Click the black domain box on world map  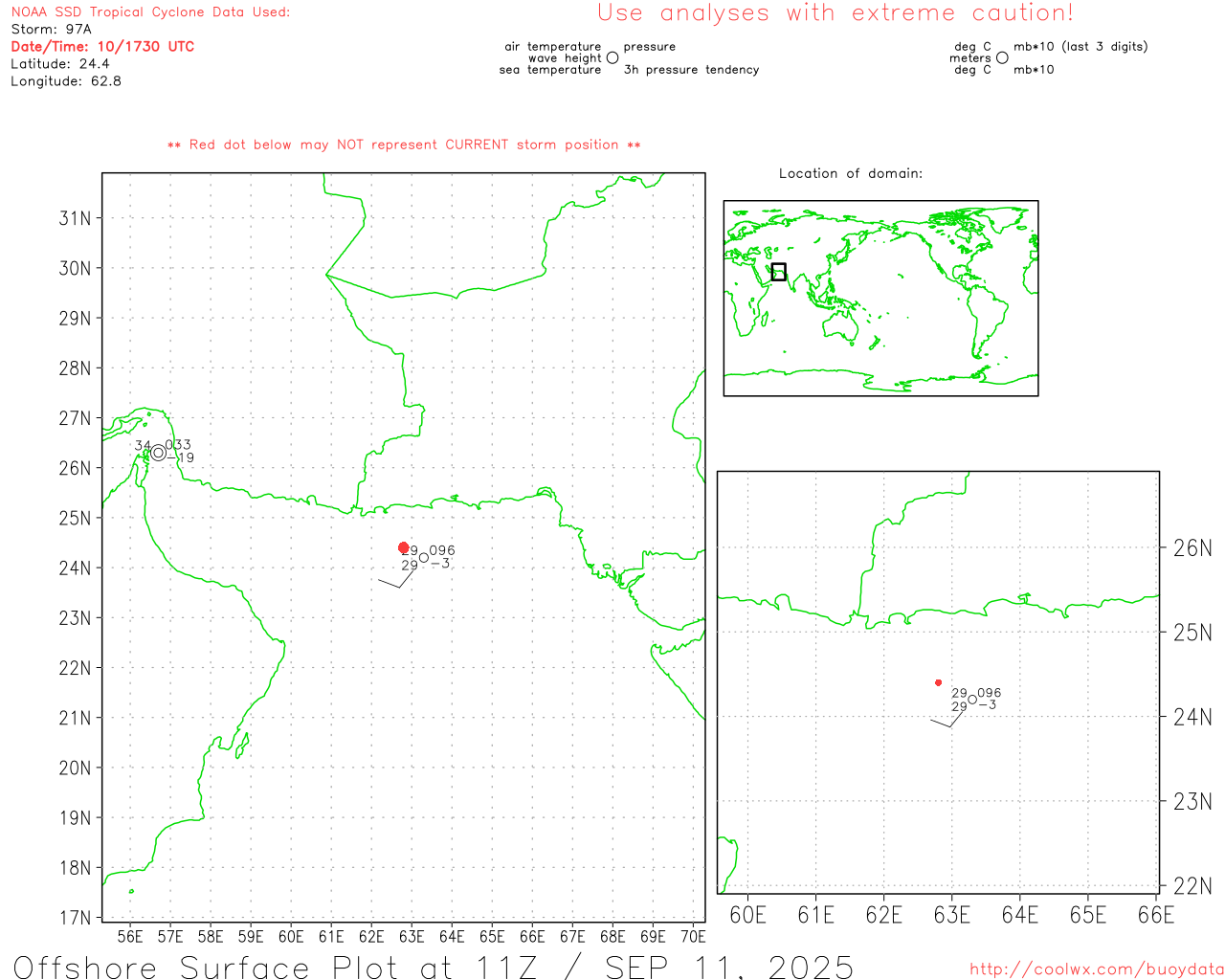tap(779, 272)
